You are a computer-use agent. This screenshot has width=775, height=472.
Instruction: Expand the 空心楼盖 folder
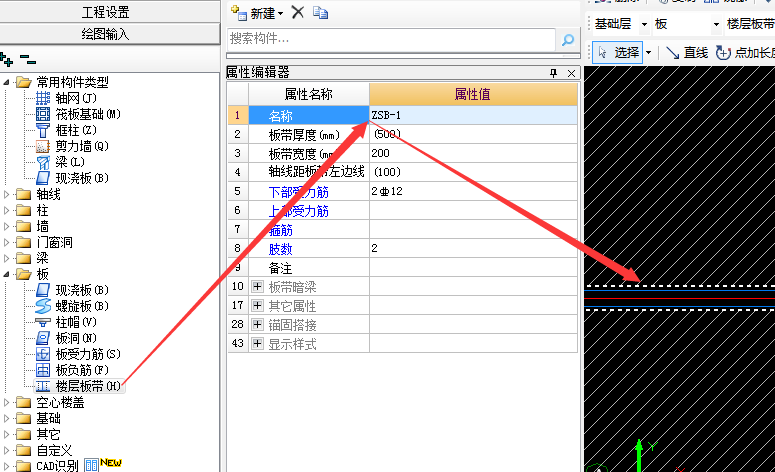tap(6, 402)
